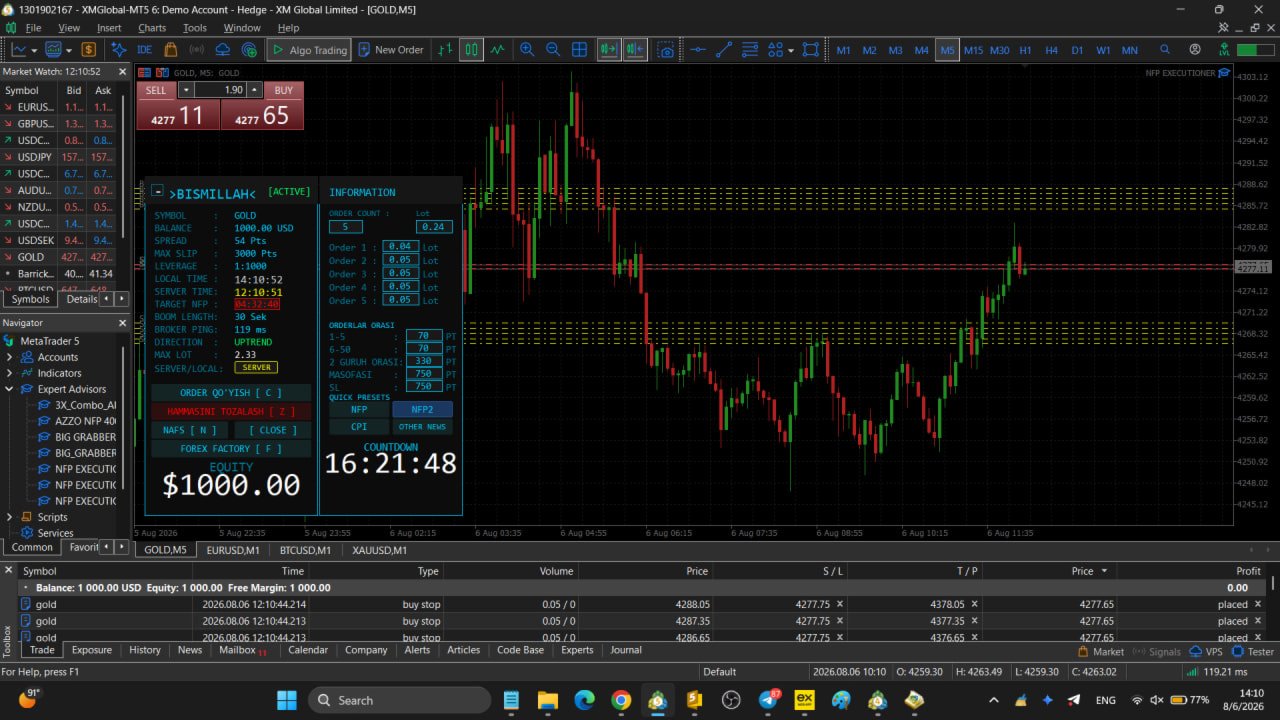This screenshot has height=720, width=1280.
Task: Open Windows Start menu
Action: tap(287, 700)
